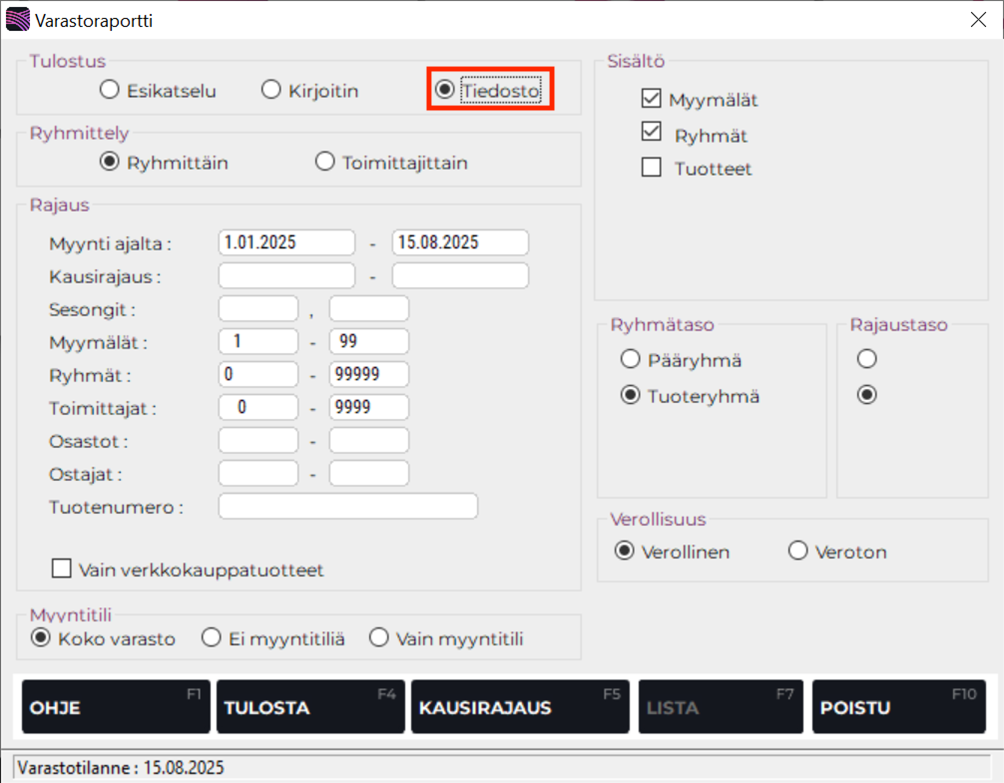Click the upper Rajaustaso radio button
The image size is (1004, 783).
[866, 359]
